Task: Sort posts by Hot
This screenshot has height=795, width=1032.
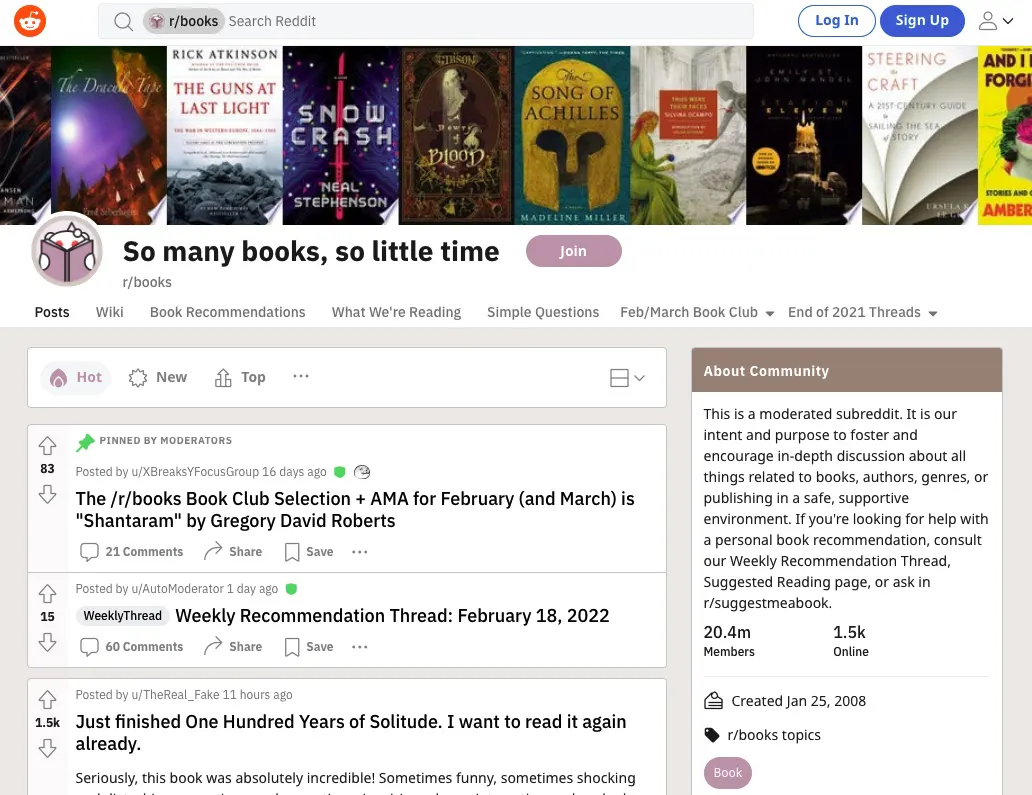Action: point(76,378)
